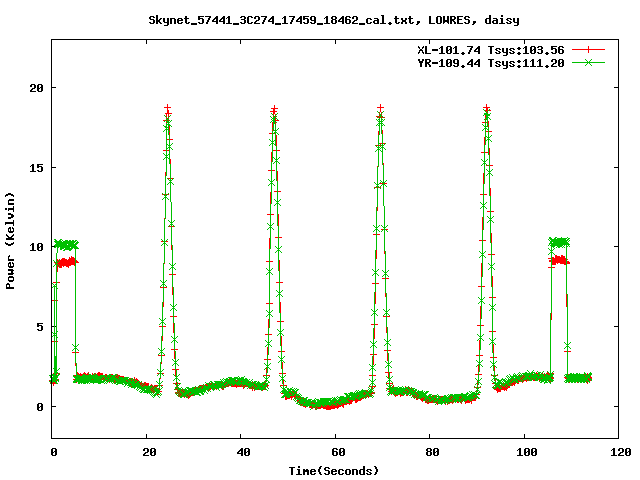The width and height of the screenshot is (640, 480).
Task: Select the YR-109.44 Tsys:111.20 legend label
Action: click(491, 63)
